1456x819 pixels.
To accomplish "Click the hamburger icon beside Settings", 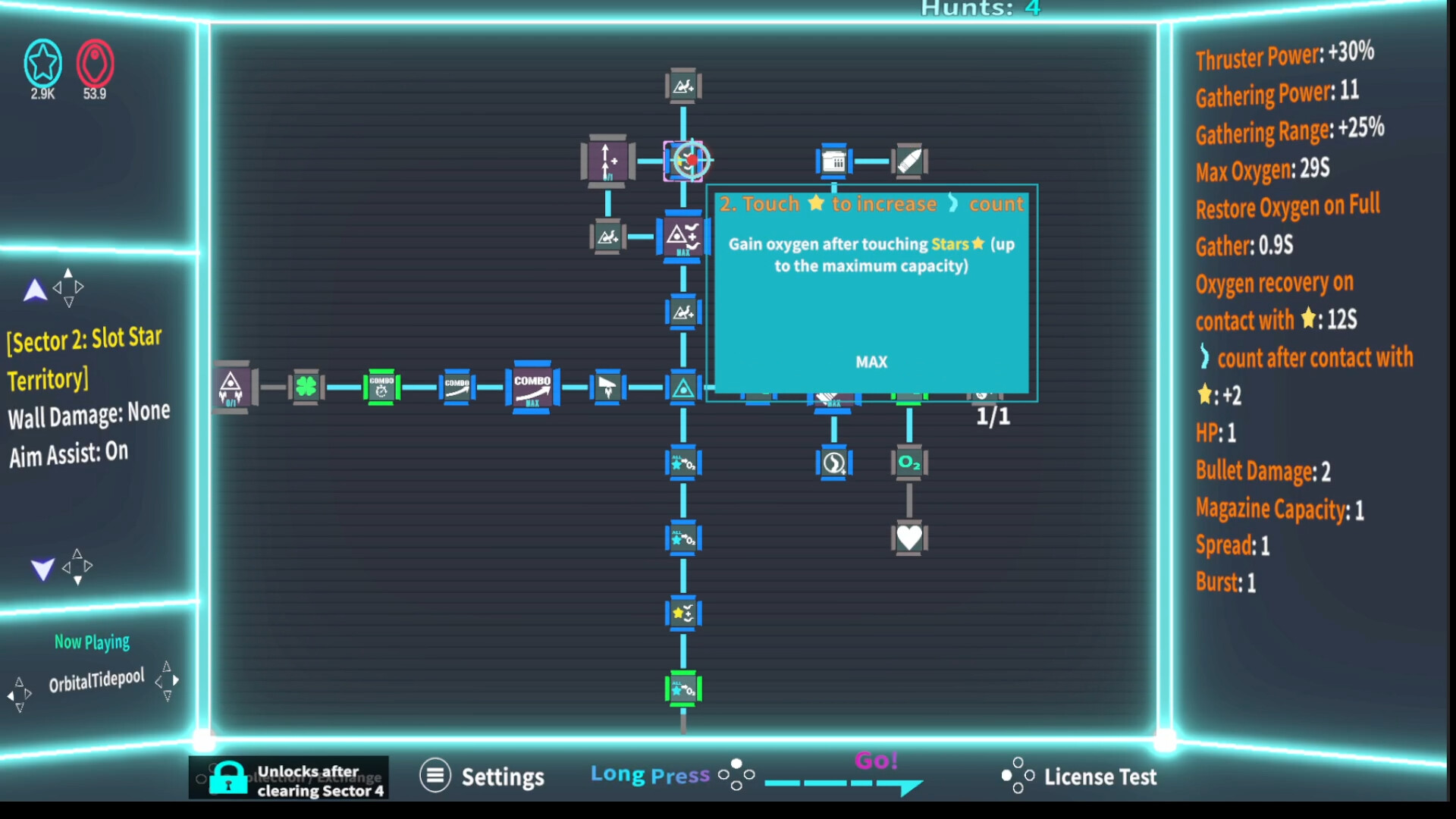I will (435, 775).
